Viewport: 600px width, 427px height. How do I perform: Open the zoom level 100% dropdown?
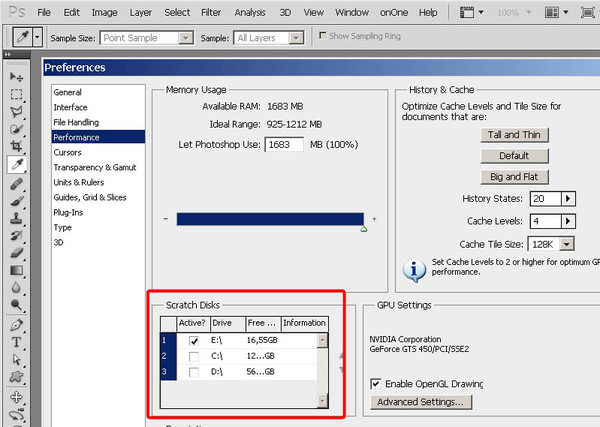529,13
